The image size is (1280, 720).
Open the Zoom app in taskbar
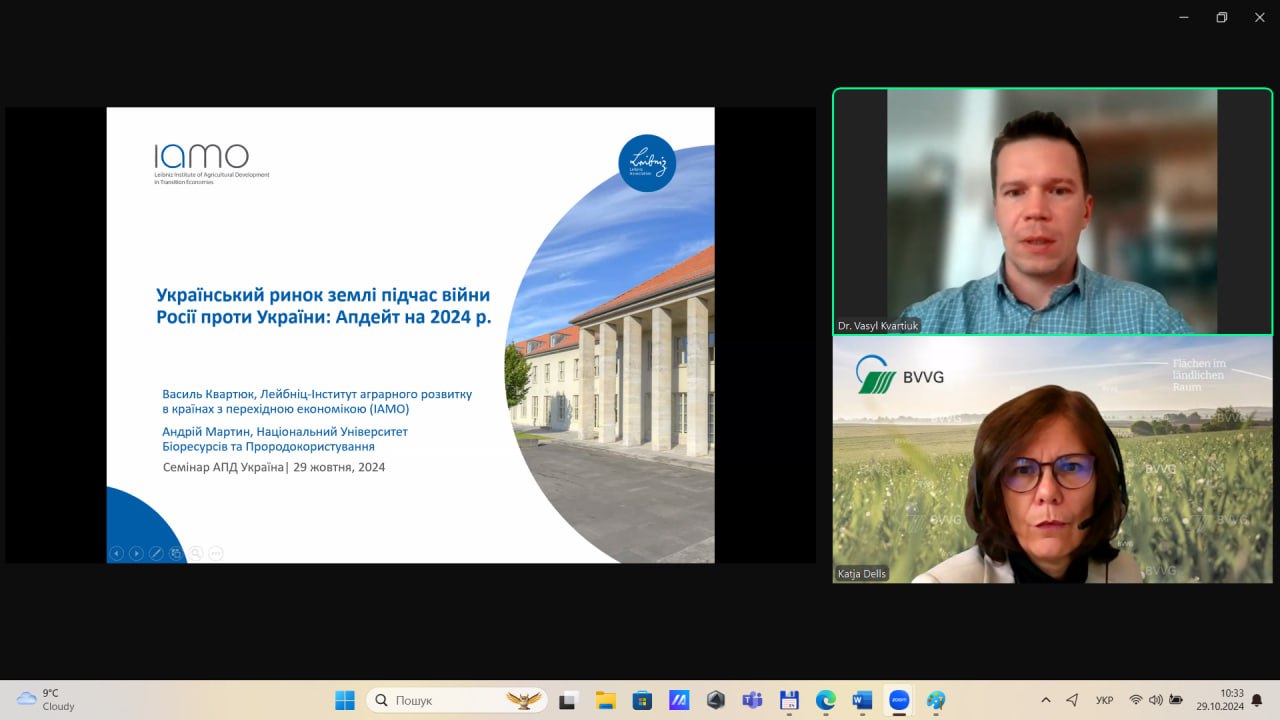(x=899, y=700)
